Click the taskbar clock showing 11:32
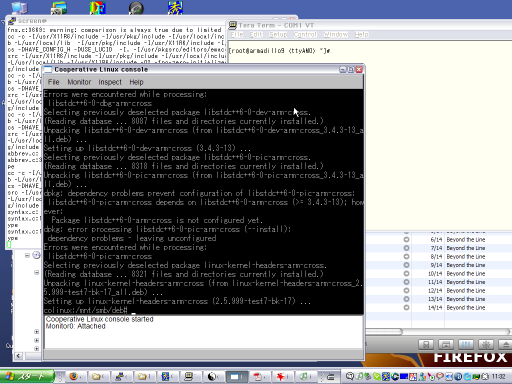Screen dimensions: 512x384 point(499,377)
